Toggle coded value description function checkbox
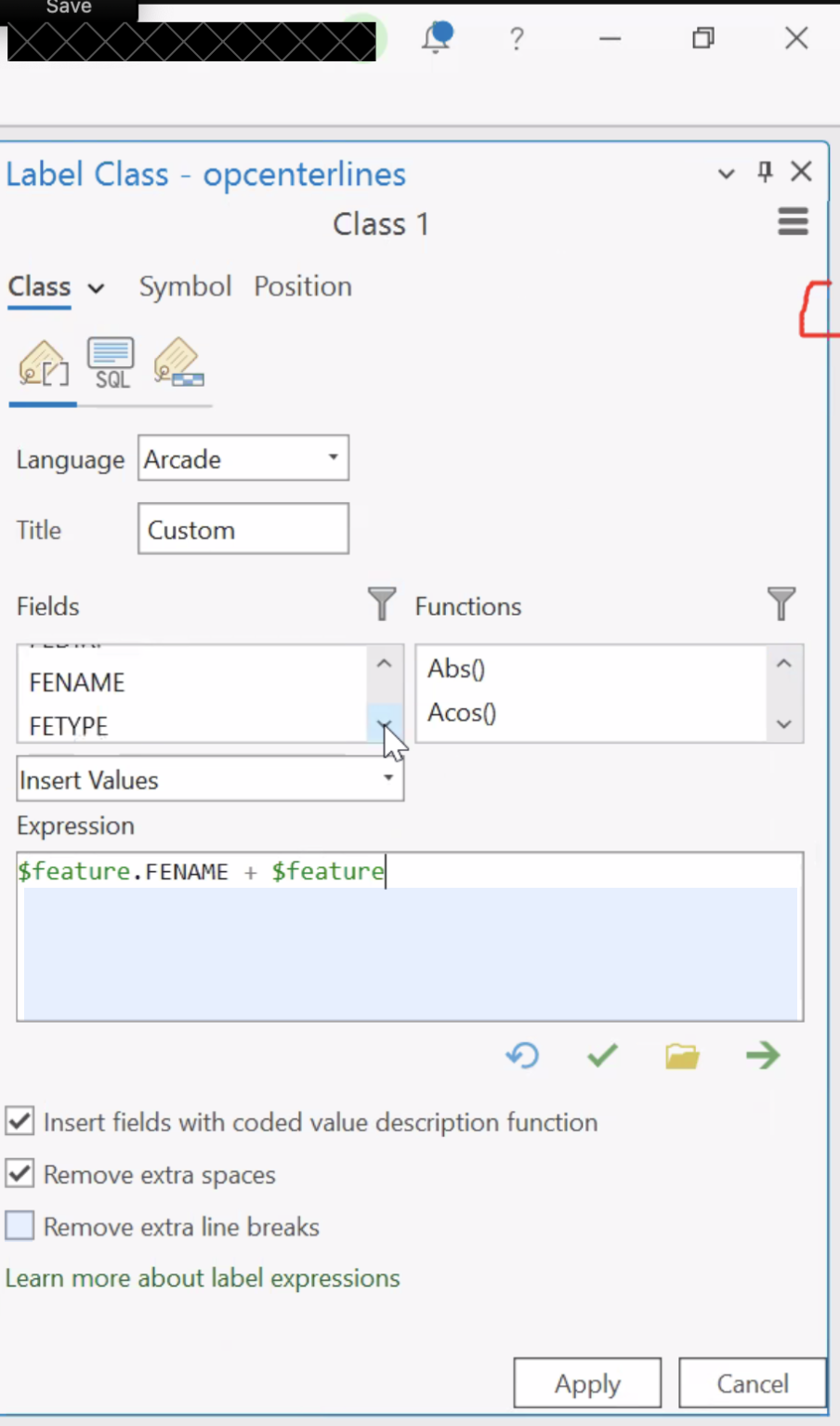 [20, 1121]
